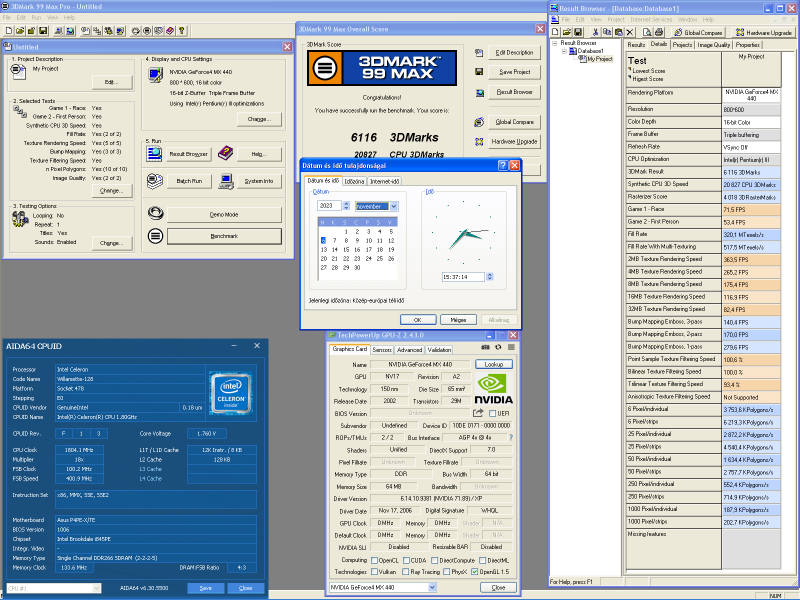Toggle OpenCL checkbox in GPU-Z
This screenshot has width=800, height=600.
pos(374,560)
